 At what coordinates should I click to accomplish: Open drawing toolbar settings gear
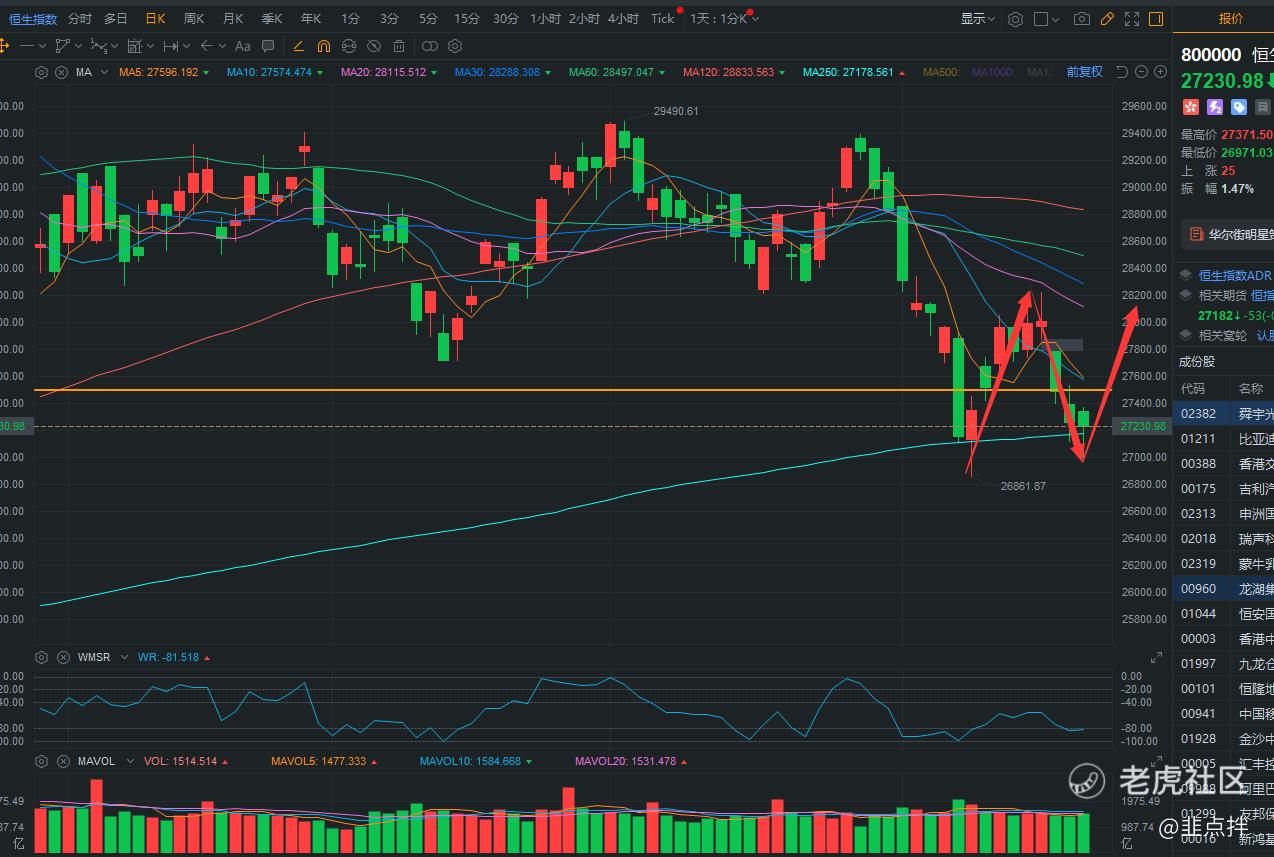coord(455,46)
